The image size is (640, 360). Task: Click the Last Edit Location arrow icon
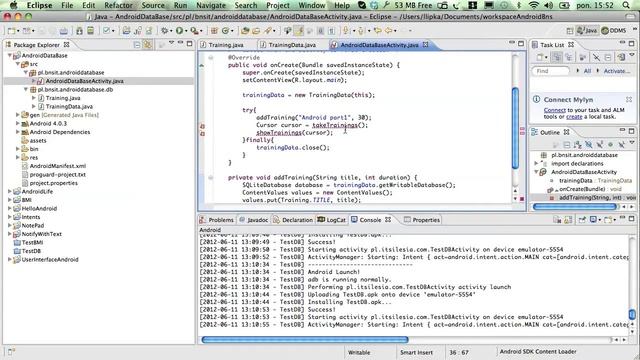pyautogui.click(x=378, y=31)
